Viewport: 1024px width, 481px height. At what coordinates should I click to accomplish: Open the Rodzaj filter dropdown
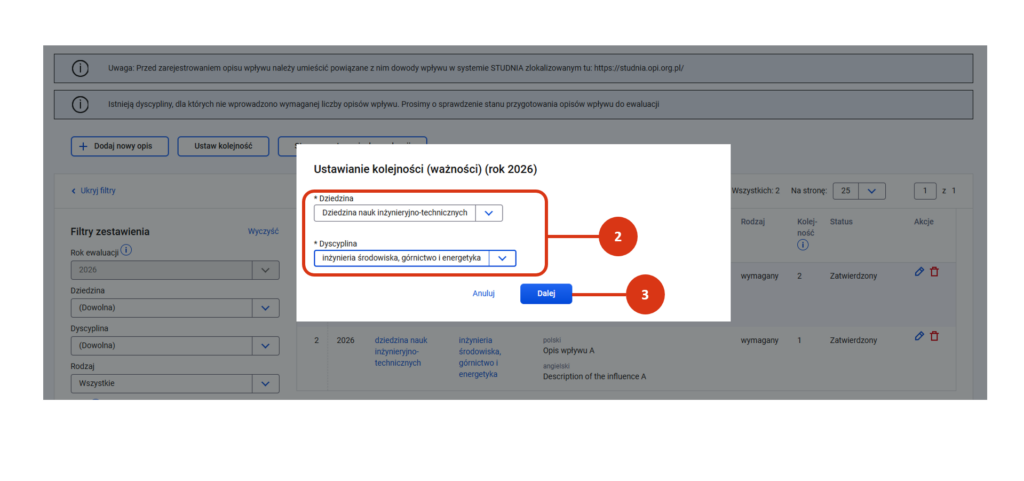coord(264,382)
